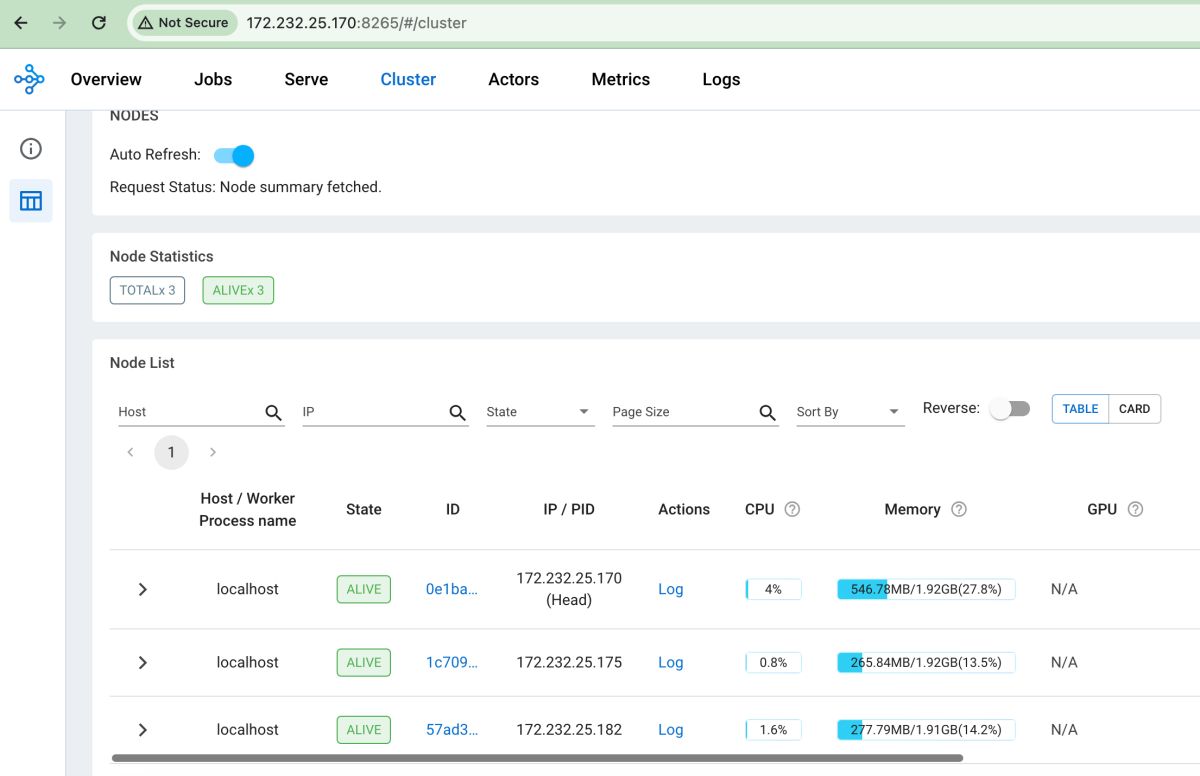This screenshot has width=1200, height=776.
Task: Open Log link for 172.232.25.175
Action: pyautogui.click(x=670, y=662)
